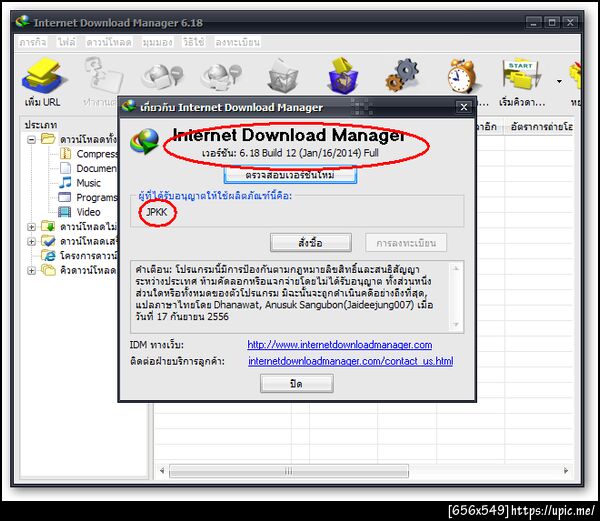This screenshot has width=600, height=521.
Task: Click the ปิด (Close) button in dialog
Action: (x=297, y=383)
